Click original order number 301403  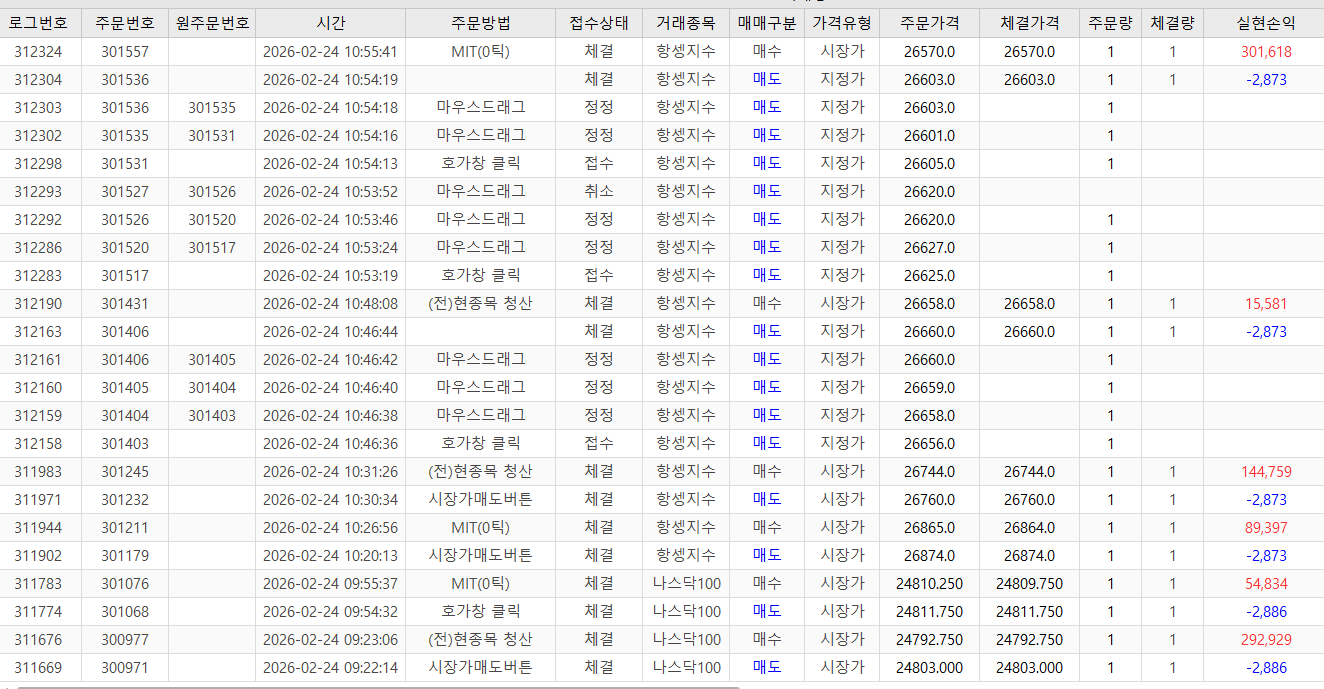[212, 416]
